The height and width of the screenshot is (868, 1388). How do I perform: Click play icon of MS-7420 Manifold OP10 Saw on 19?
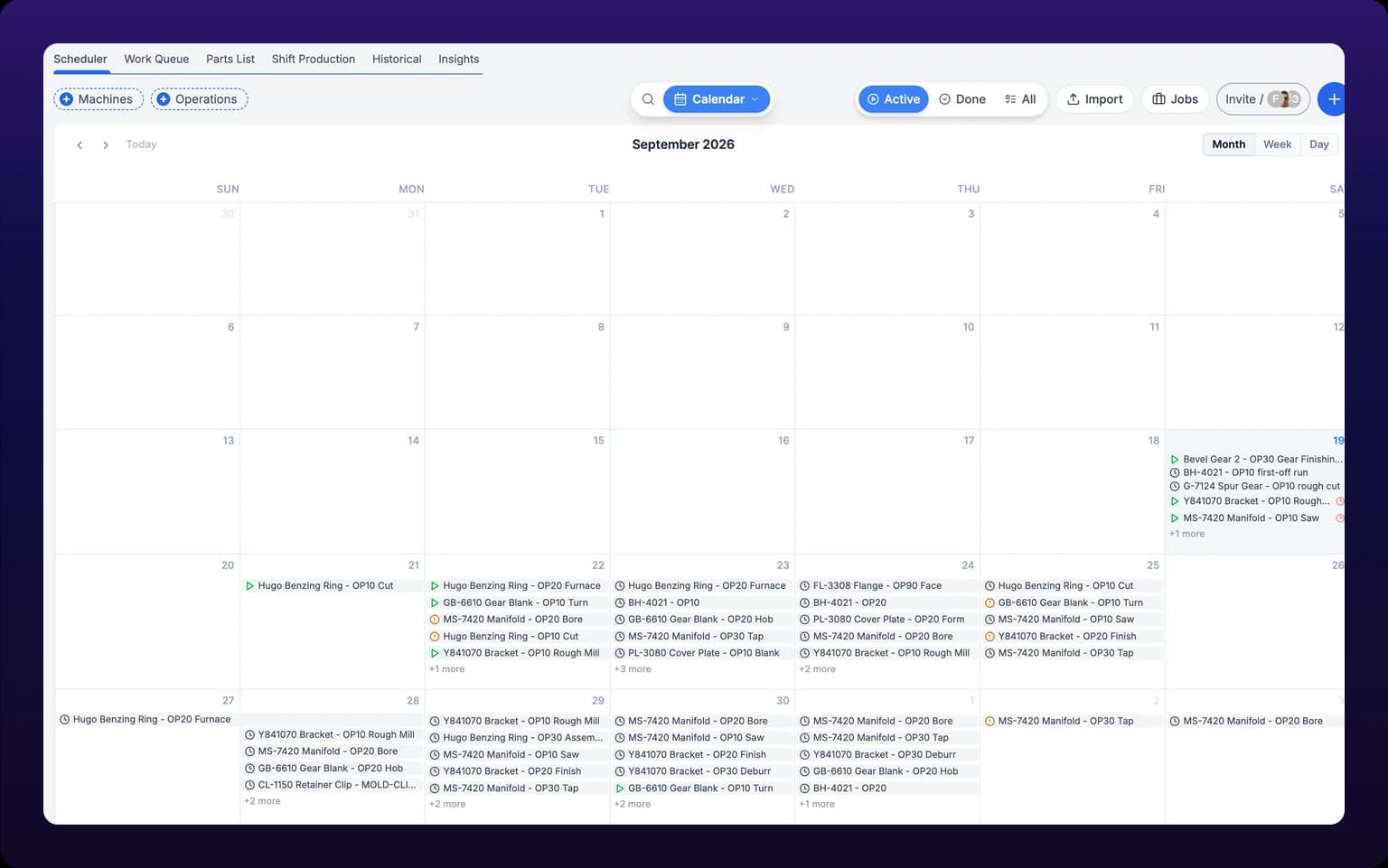[1175, 518]
